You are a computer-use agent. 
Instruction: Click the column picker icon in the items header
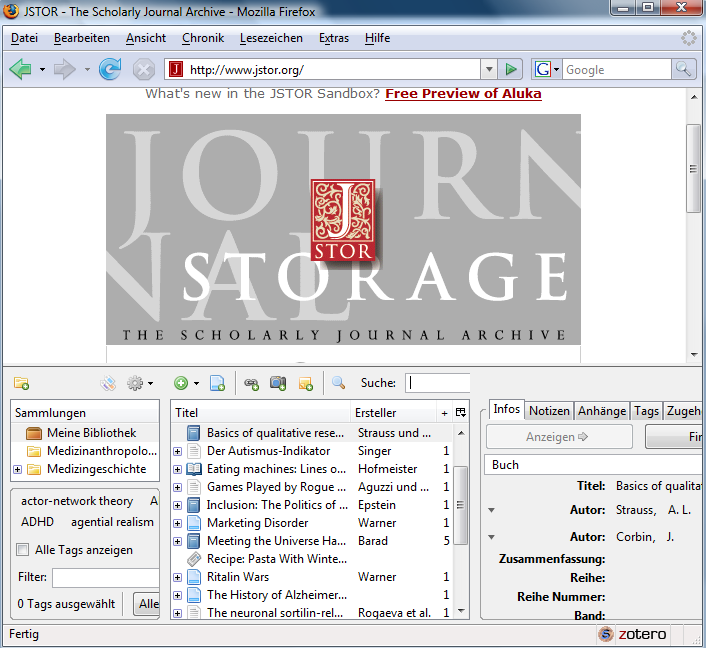tap(461, 412)
